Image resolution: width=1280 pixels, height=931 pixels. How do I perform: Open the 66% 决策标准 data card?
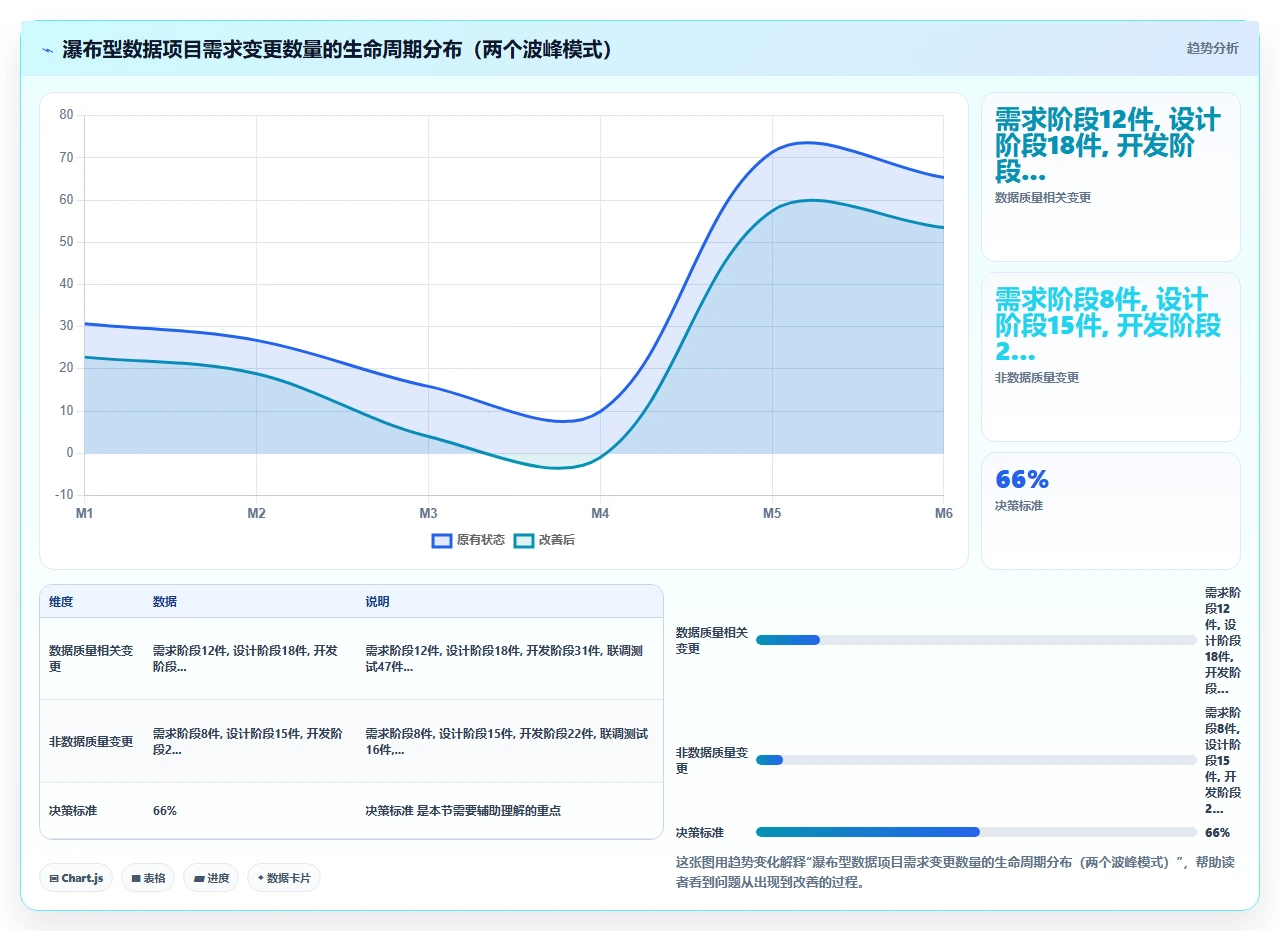pyautogui.click(x=1111, y=511)
